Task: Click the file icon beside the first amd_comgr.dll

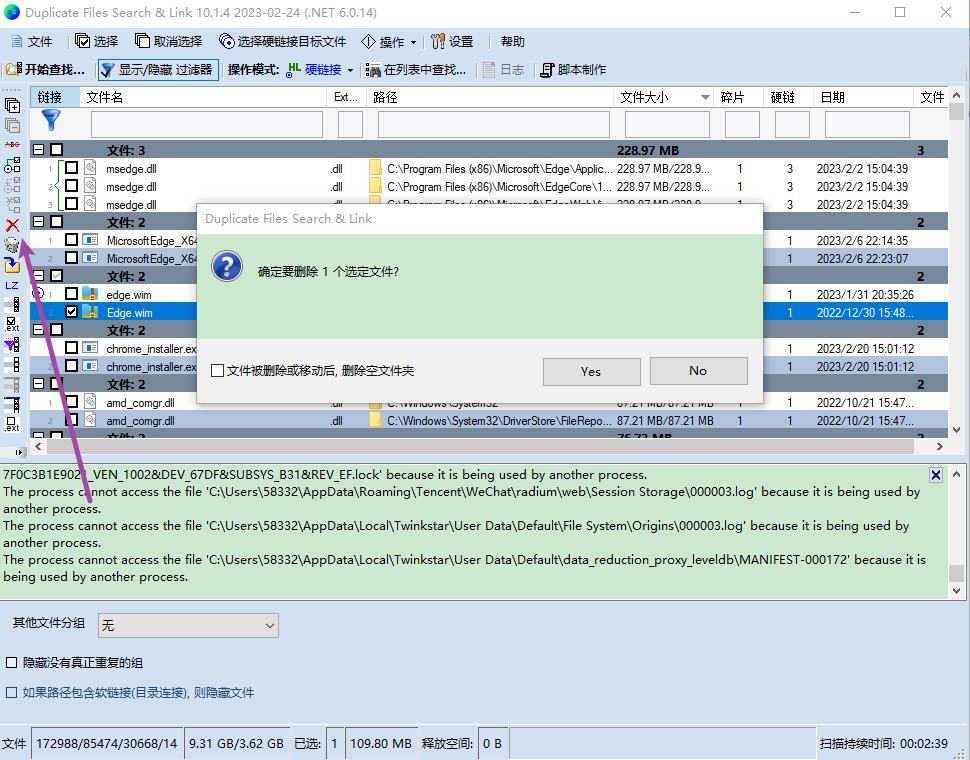Action: tap(90, 402)
